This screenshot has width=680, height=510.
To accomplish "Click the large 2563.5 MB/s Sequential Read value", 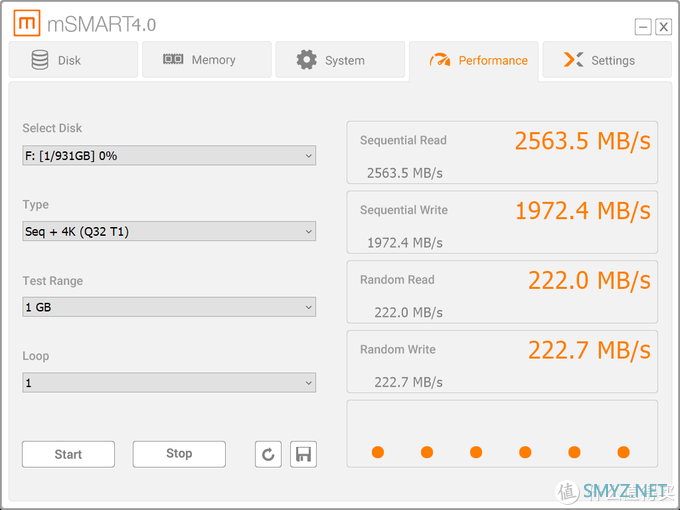I will tap(582, 141).
